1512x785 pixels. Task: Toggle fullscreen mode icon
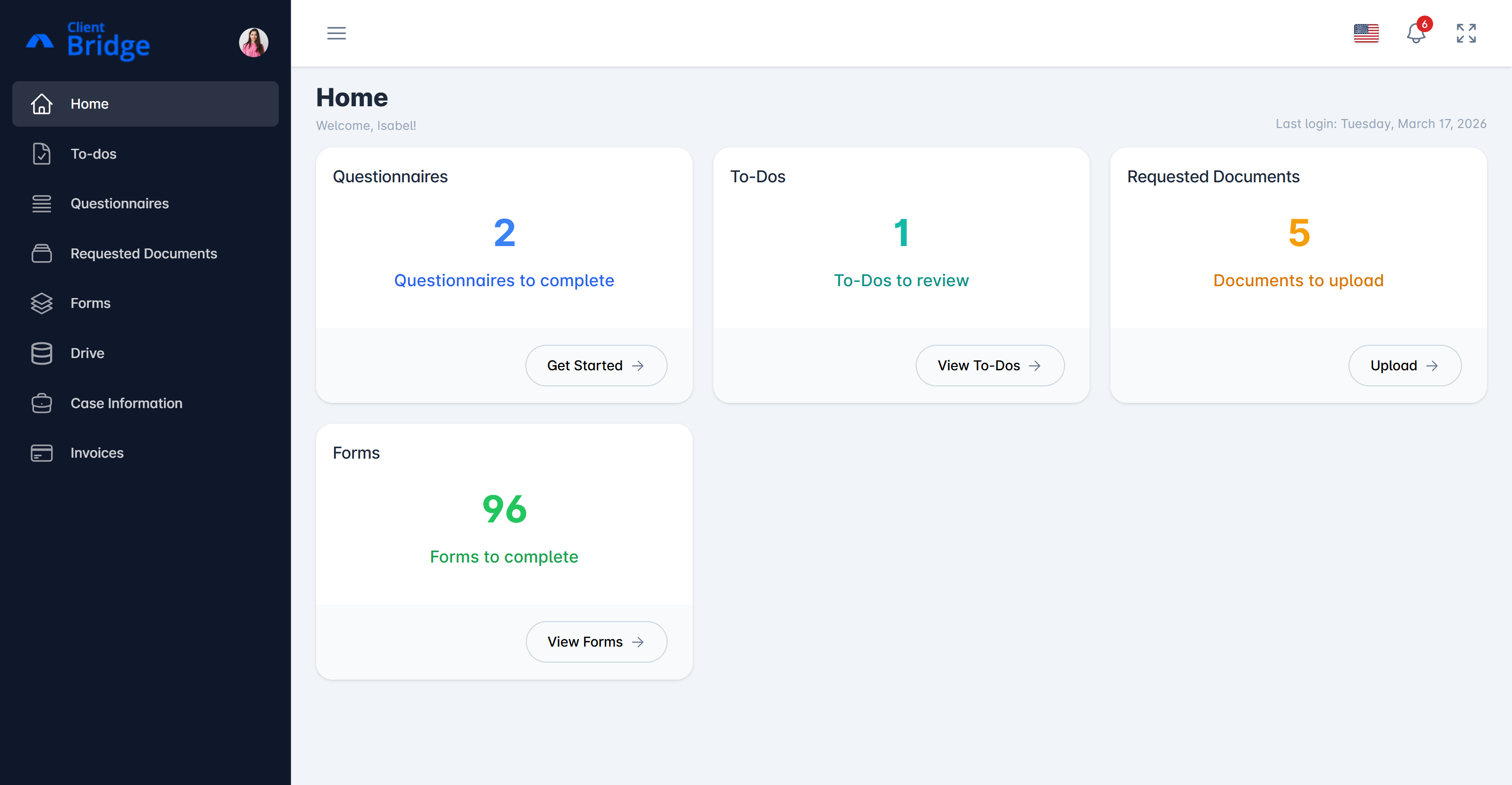tap(1466, 34)
